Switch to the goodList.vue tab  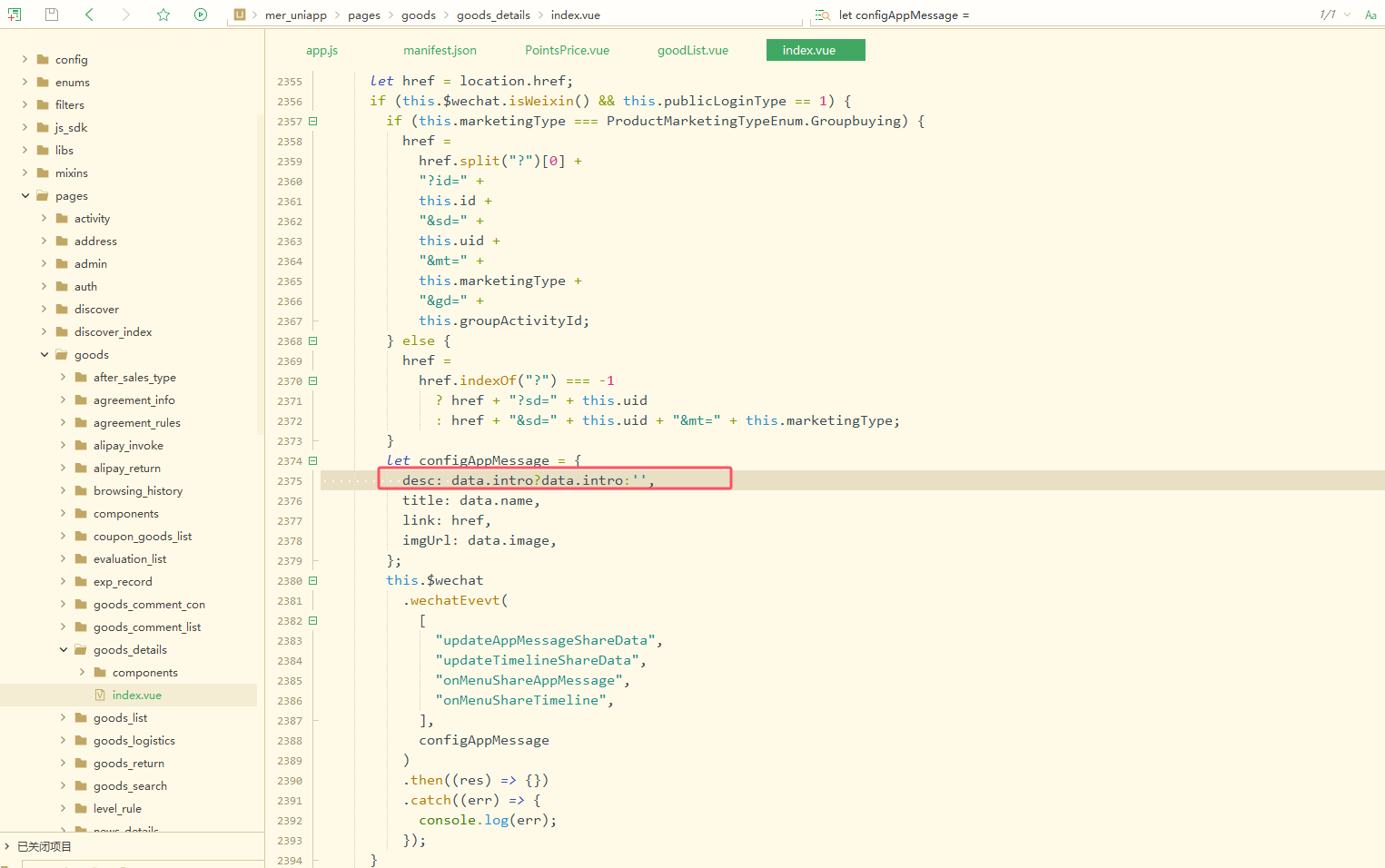pos(693,50)
